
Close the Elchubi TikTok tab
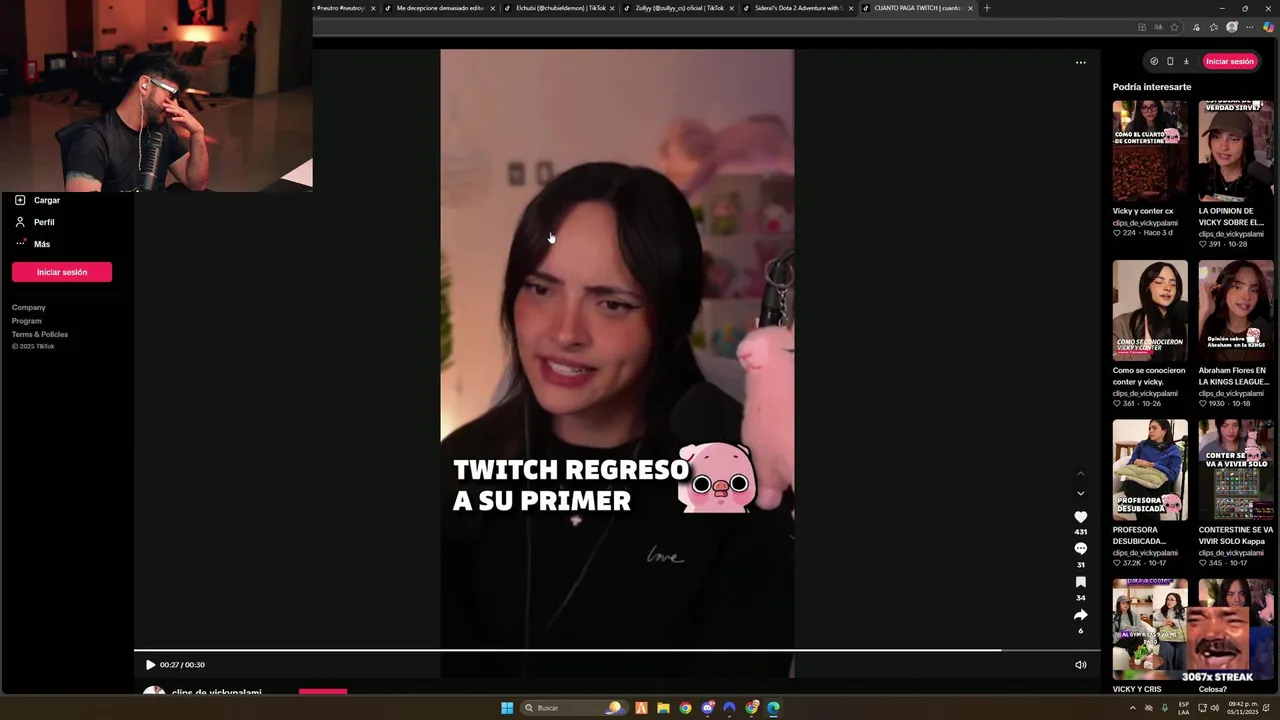coord(612,8)
